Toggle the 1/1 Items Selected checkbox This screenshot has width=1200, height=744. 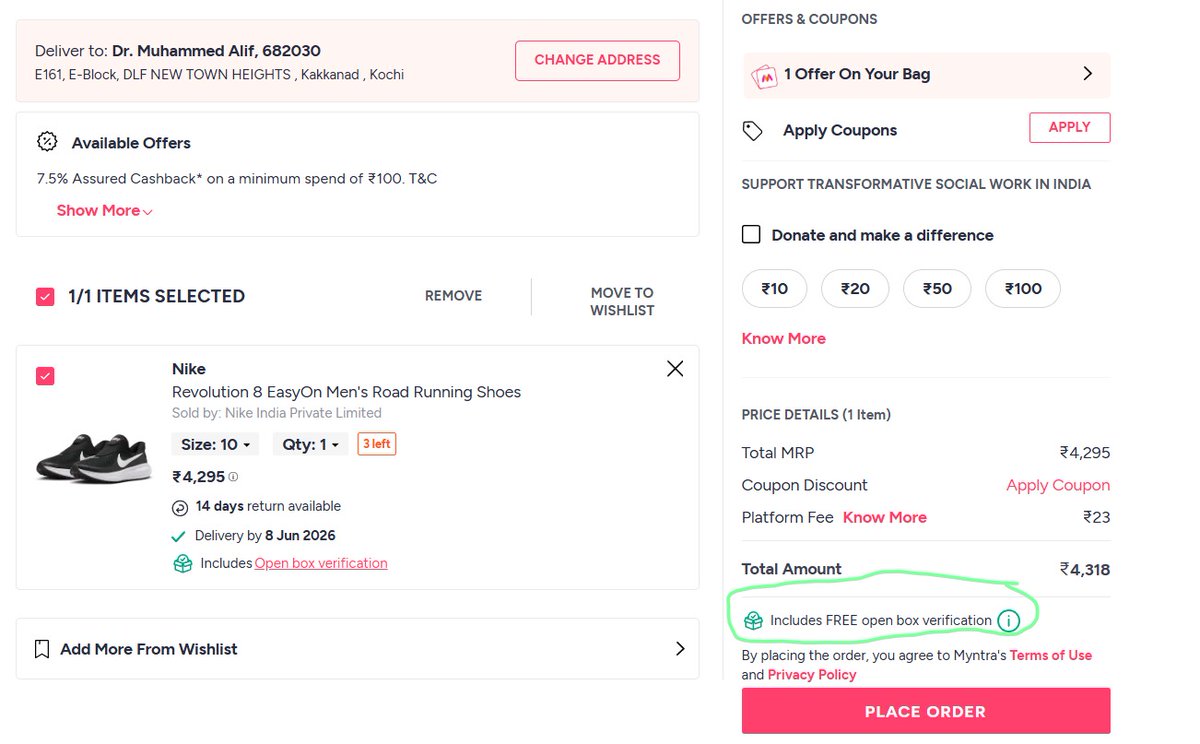click(x=45, y=296)
